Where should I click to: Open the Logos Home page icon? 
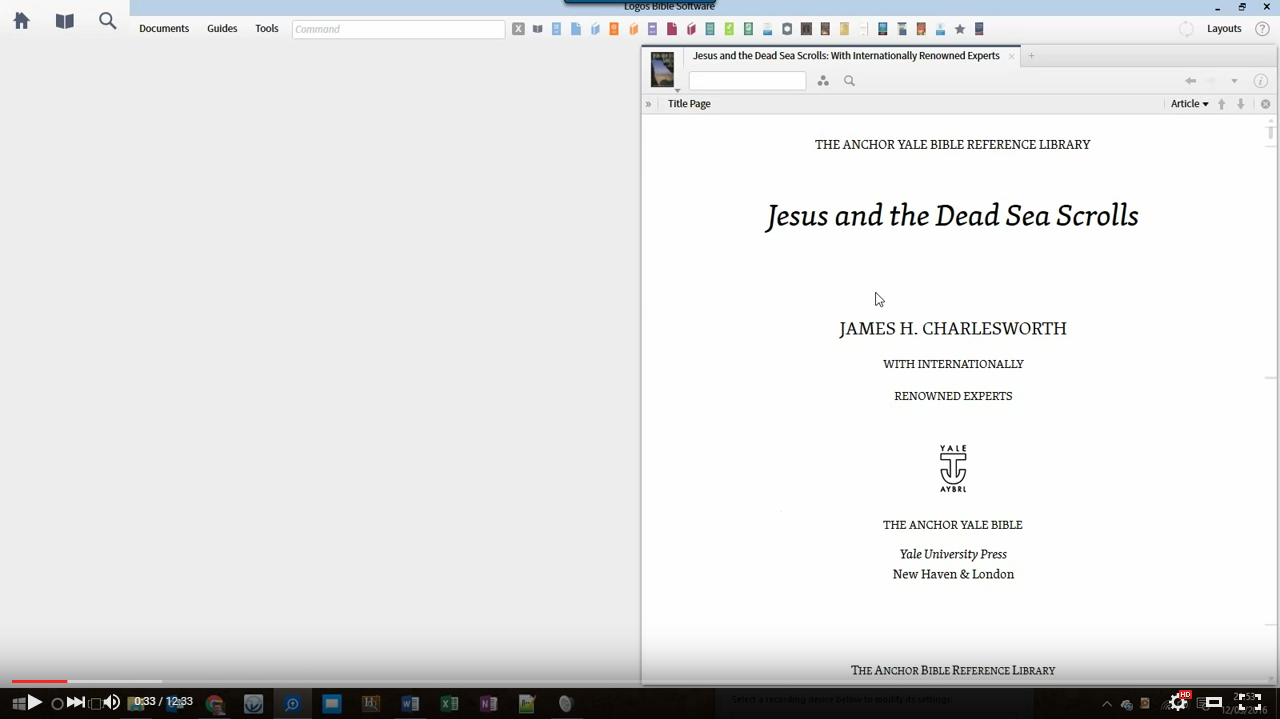tap(21, 21)
